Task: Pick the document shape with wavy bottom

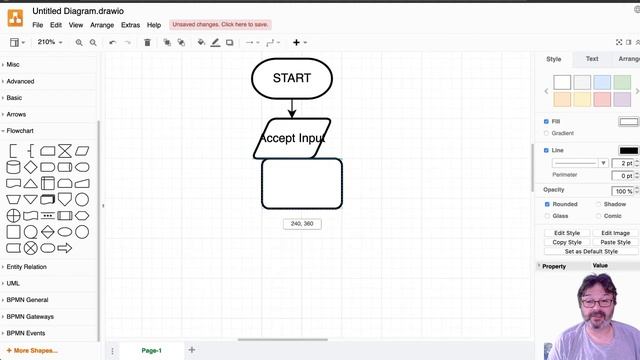Action: pyautogui.click(x=13, y=184)
